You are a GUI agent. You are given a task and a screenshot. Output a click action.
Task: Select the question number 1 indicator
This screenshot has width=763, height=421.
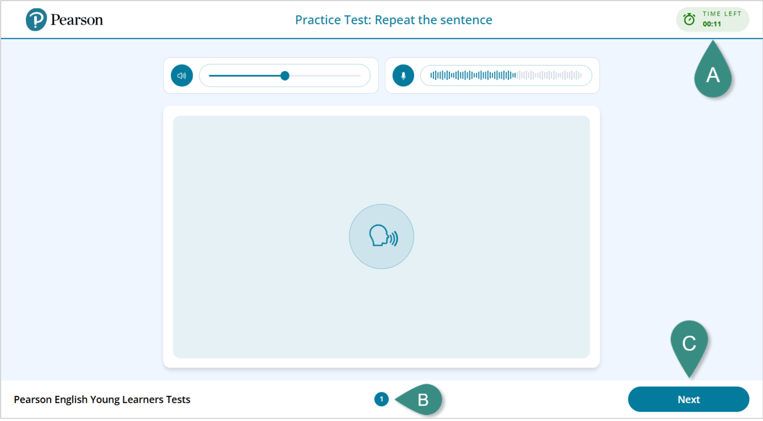(381, 399)
